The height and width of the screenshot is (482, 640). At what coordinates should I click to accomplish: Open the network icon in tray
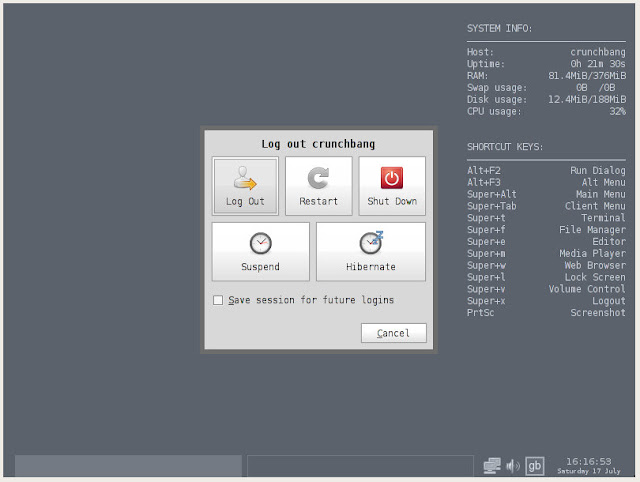click(492, 466)
